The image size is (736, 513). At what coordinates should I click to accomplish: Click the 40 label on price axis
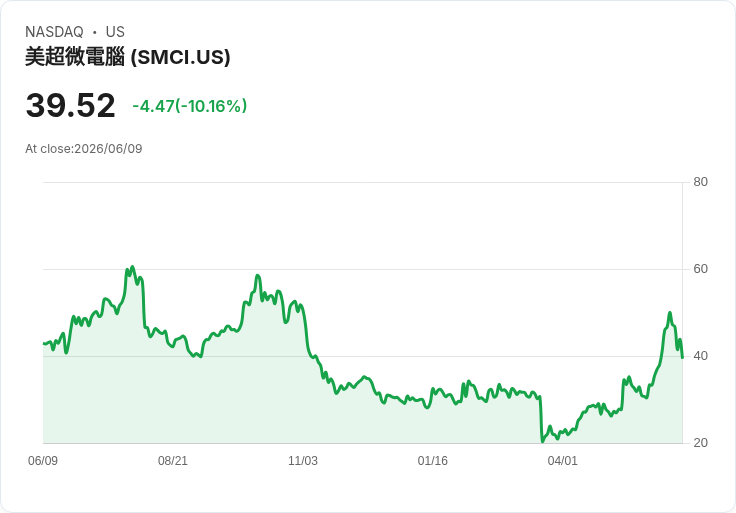click(x=700, y=356)
